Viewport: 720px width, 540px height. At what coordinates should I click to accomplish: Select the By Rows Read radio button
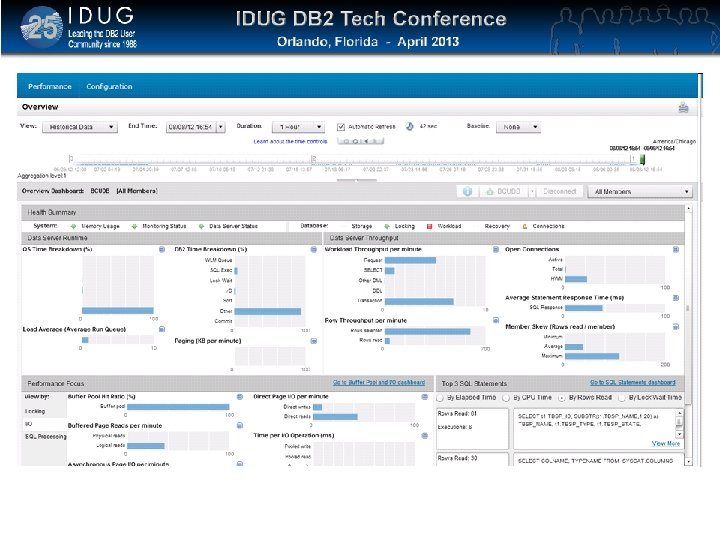coord(562,398)
